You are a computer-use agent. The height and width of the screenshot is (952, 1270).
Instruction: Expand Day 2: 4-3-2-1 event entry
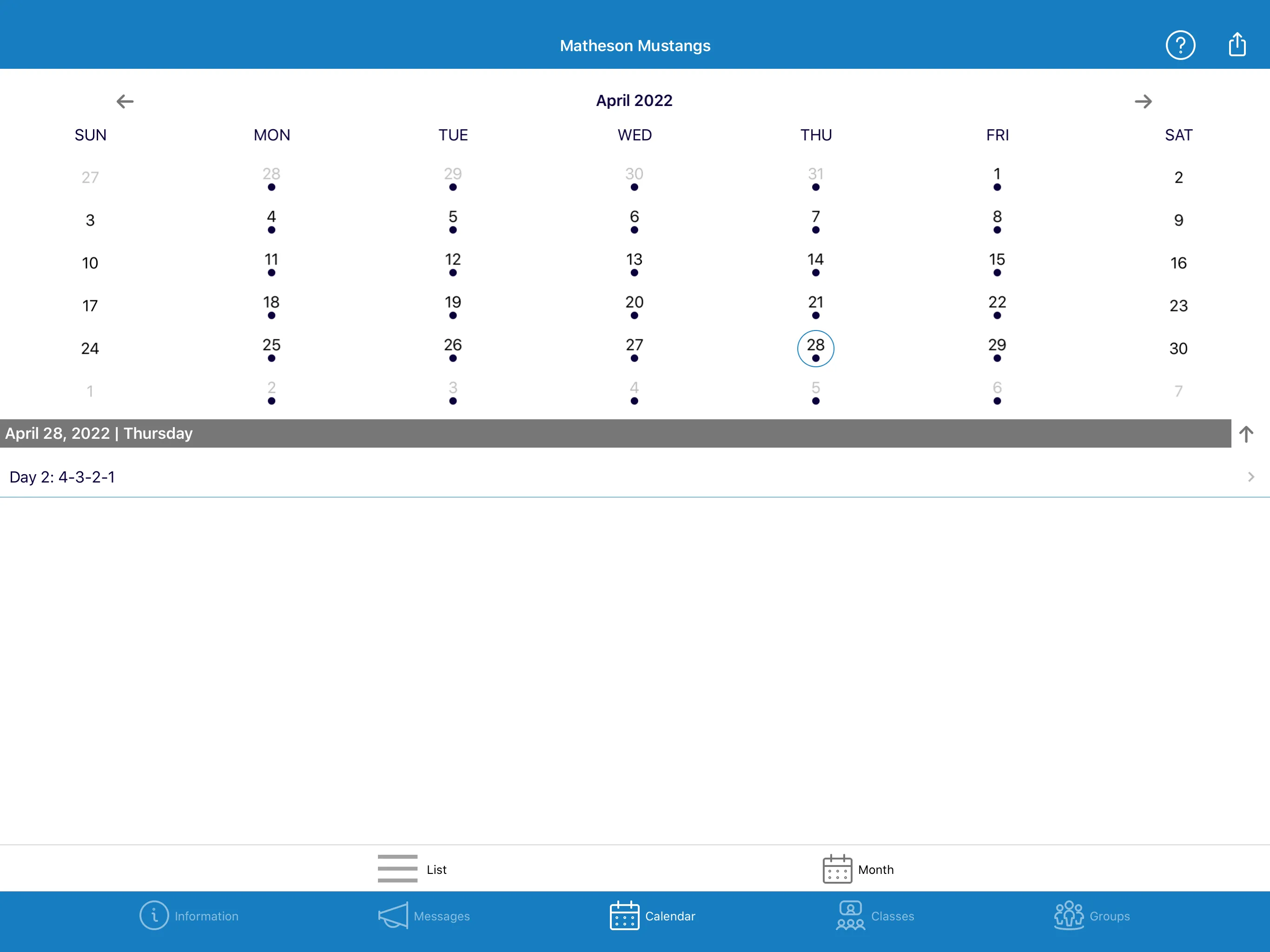tap(1250, 476)
